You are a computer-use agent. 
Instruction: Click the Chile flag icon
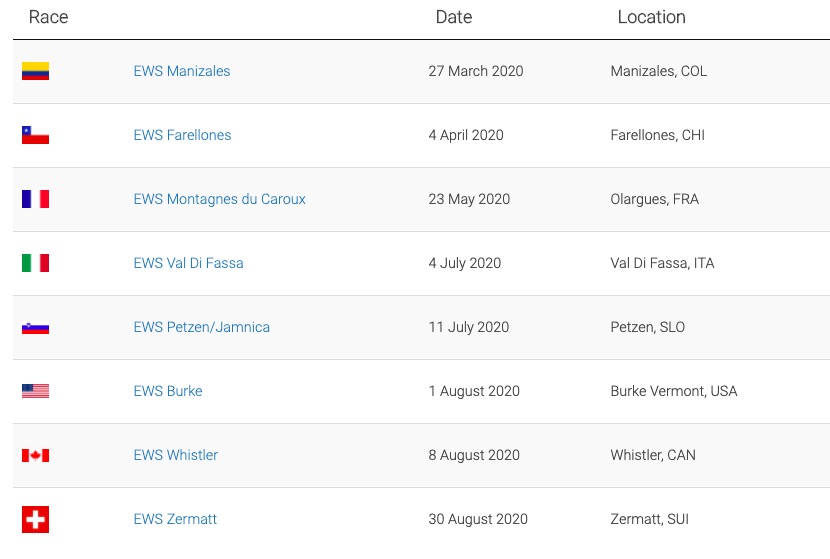tap(35, 135)
